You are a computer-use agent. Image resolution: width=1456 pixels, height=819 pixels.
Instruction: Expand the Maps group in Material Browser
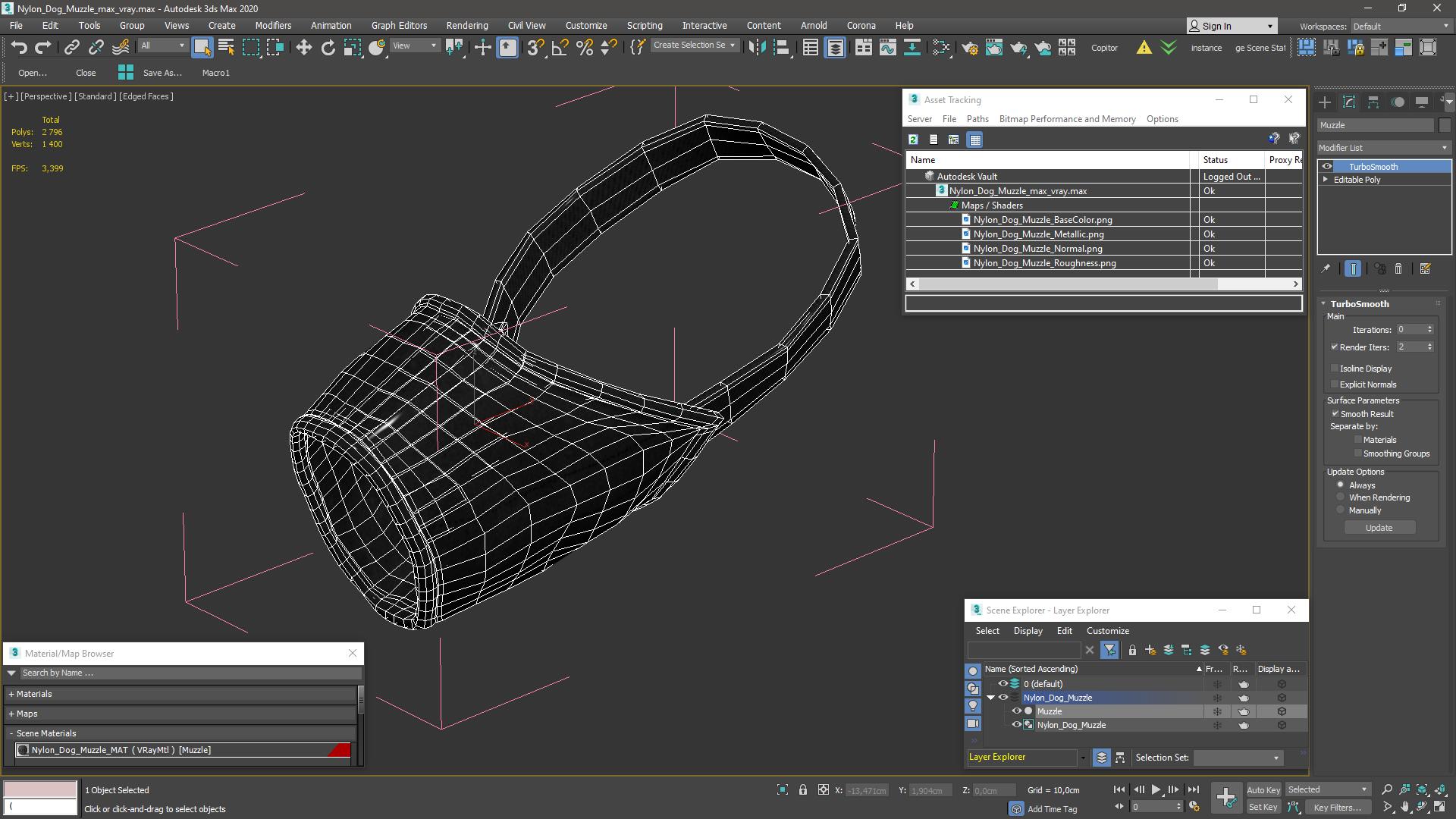11,714
